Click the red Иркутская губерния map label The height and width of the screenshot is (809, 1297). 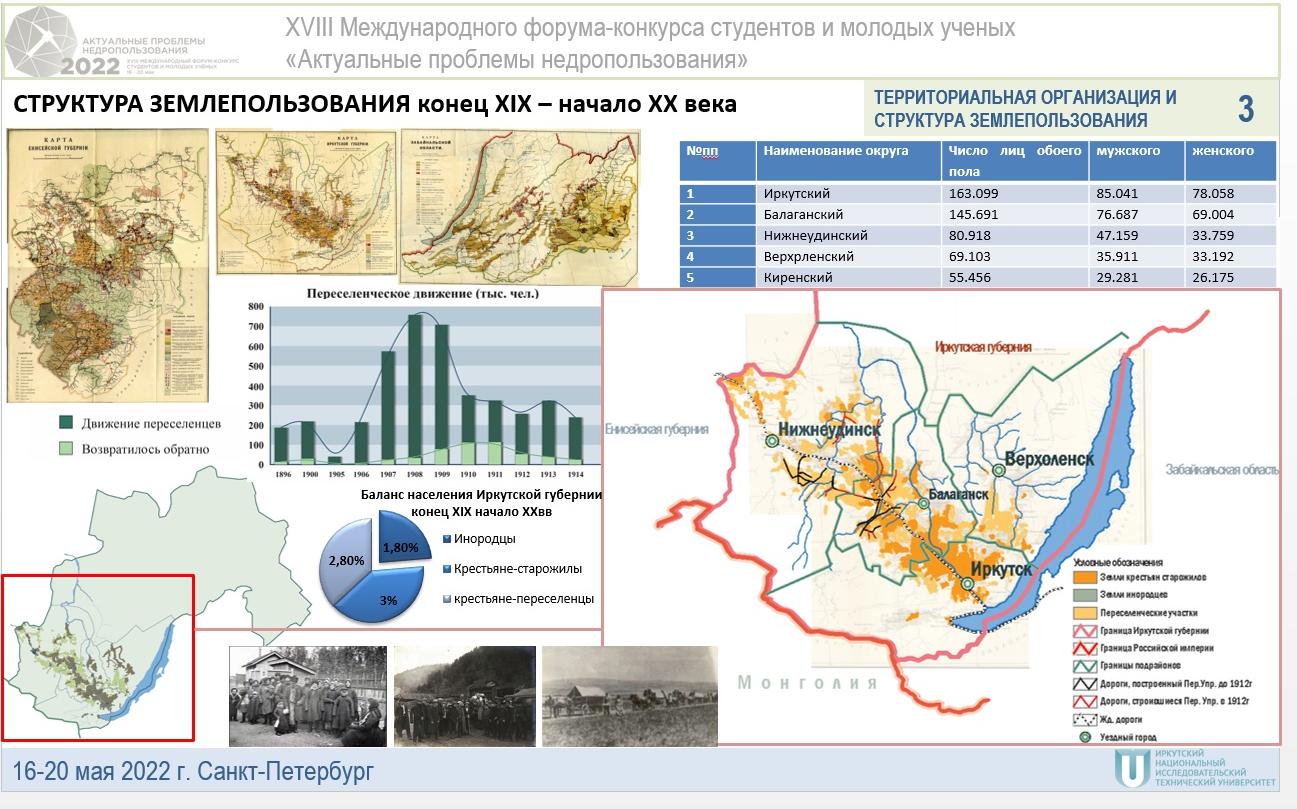[x=983, y=347]
